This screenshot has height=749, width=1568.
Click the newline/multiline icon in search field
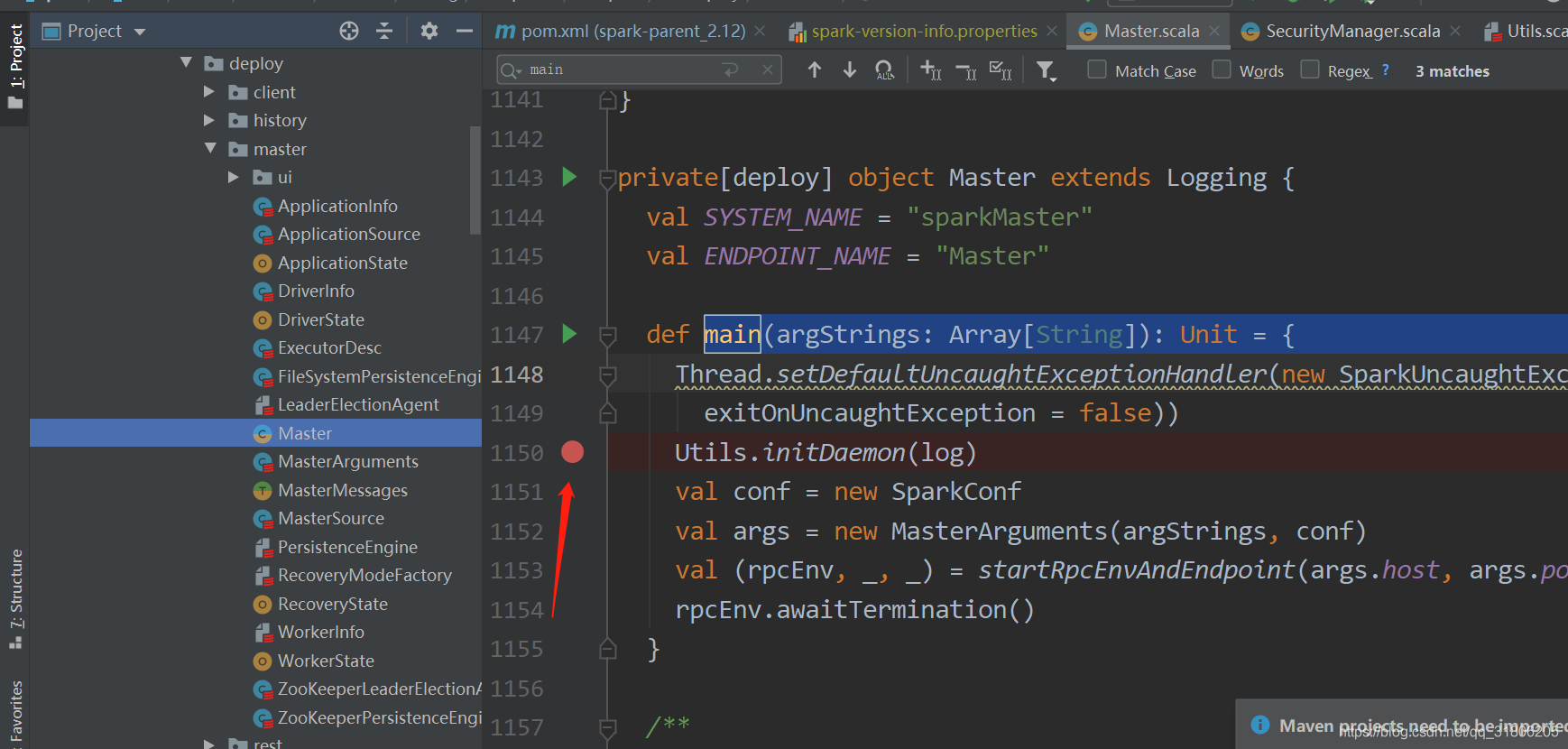[731, 69]
